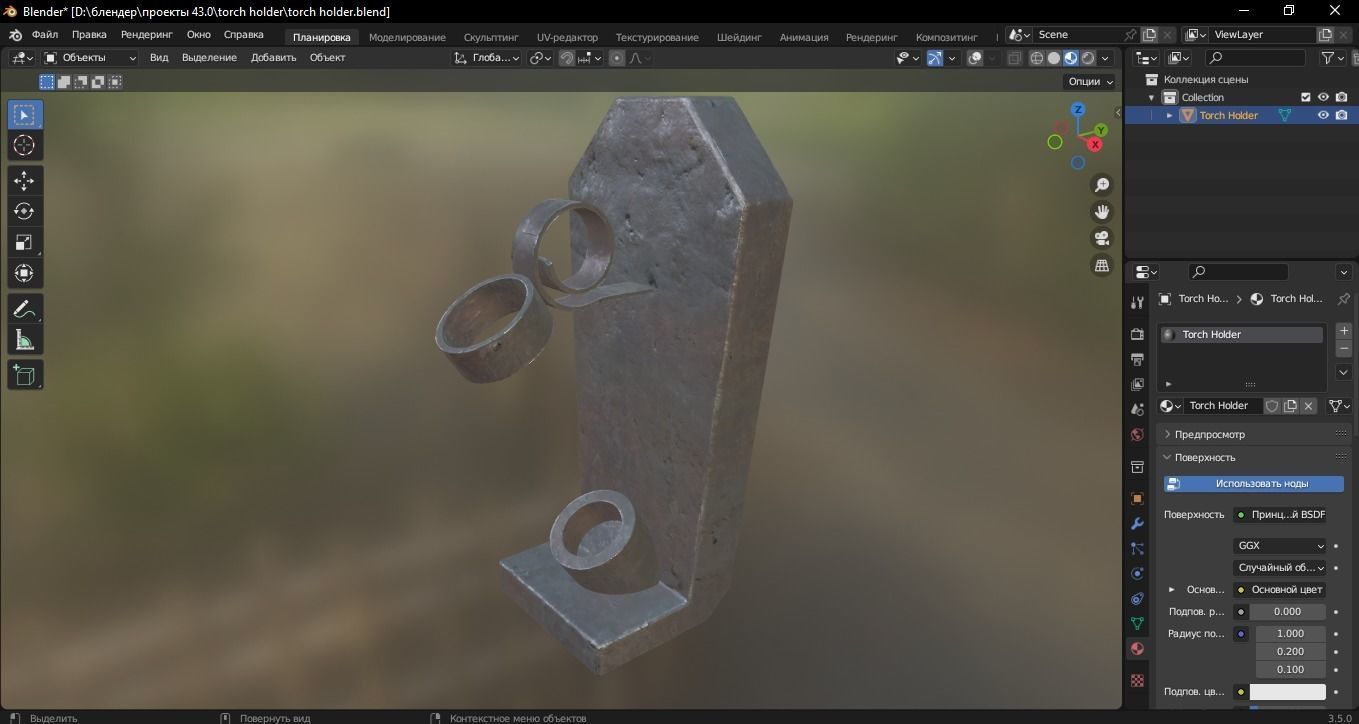Open the Particles properties tab icon
Viewport: 1359px width, 724px height.
pyautogui.click(x=1137, y=548)
